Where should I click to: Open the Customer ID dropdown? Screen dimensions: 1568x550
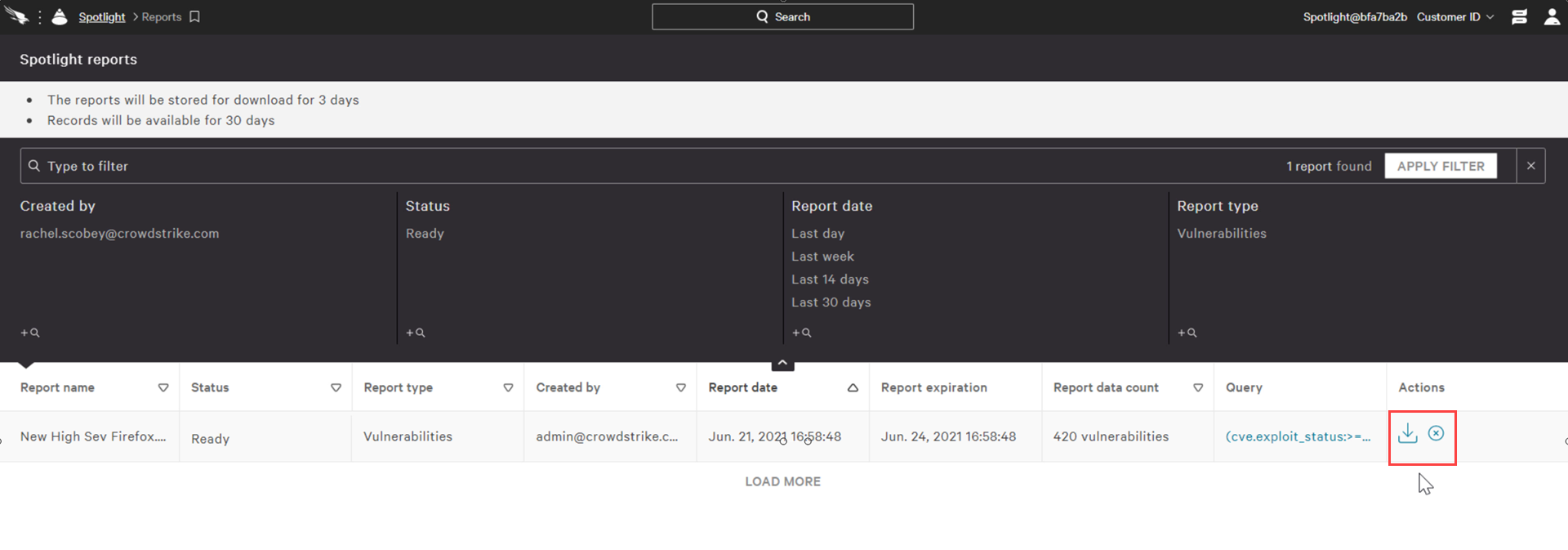pyautogui.click(x=1454, y=17)
